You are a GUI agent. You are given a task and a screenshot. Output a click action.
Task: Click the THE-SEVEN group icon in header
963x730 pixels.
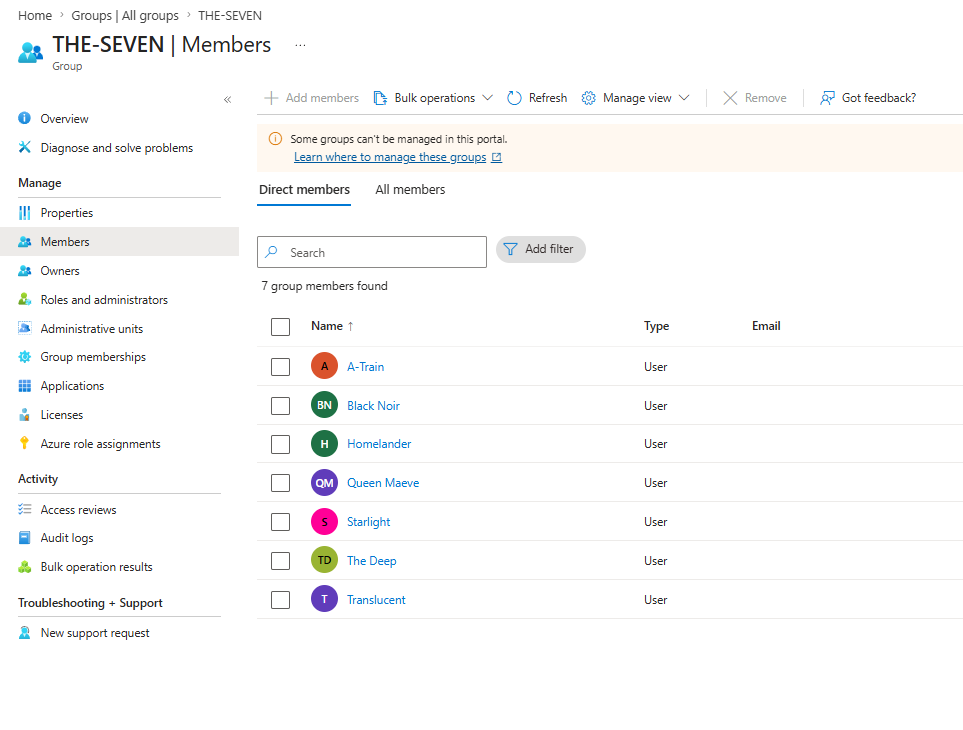pos(31,53)
